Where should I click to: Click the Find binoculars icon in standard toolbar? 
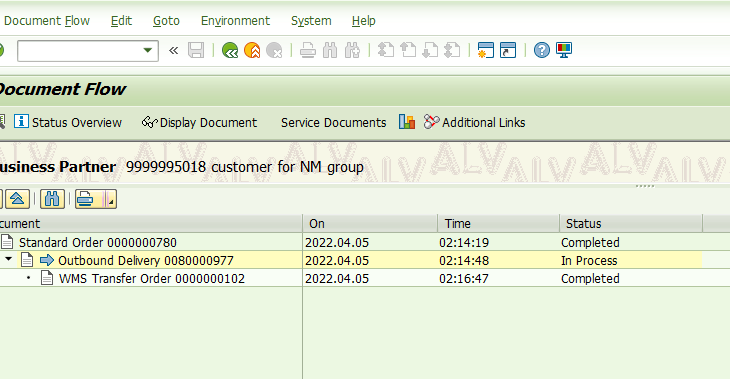330,50
